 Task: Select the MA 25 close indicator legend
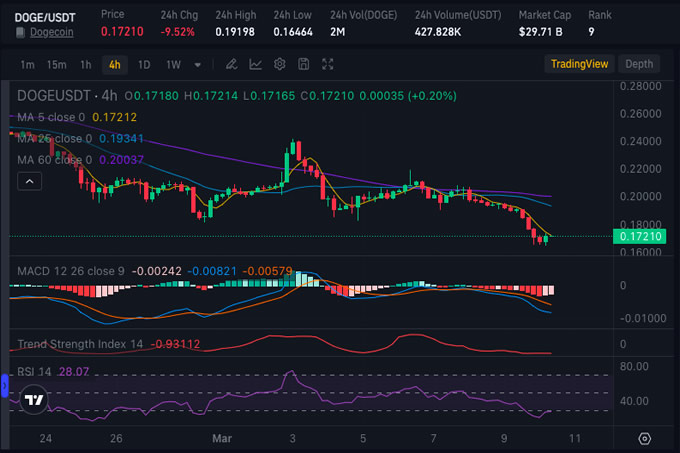click(55, 139)
